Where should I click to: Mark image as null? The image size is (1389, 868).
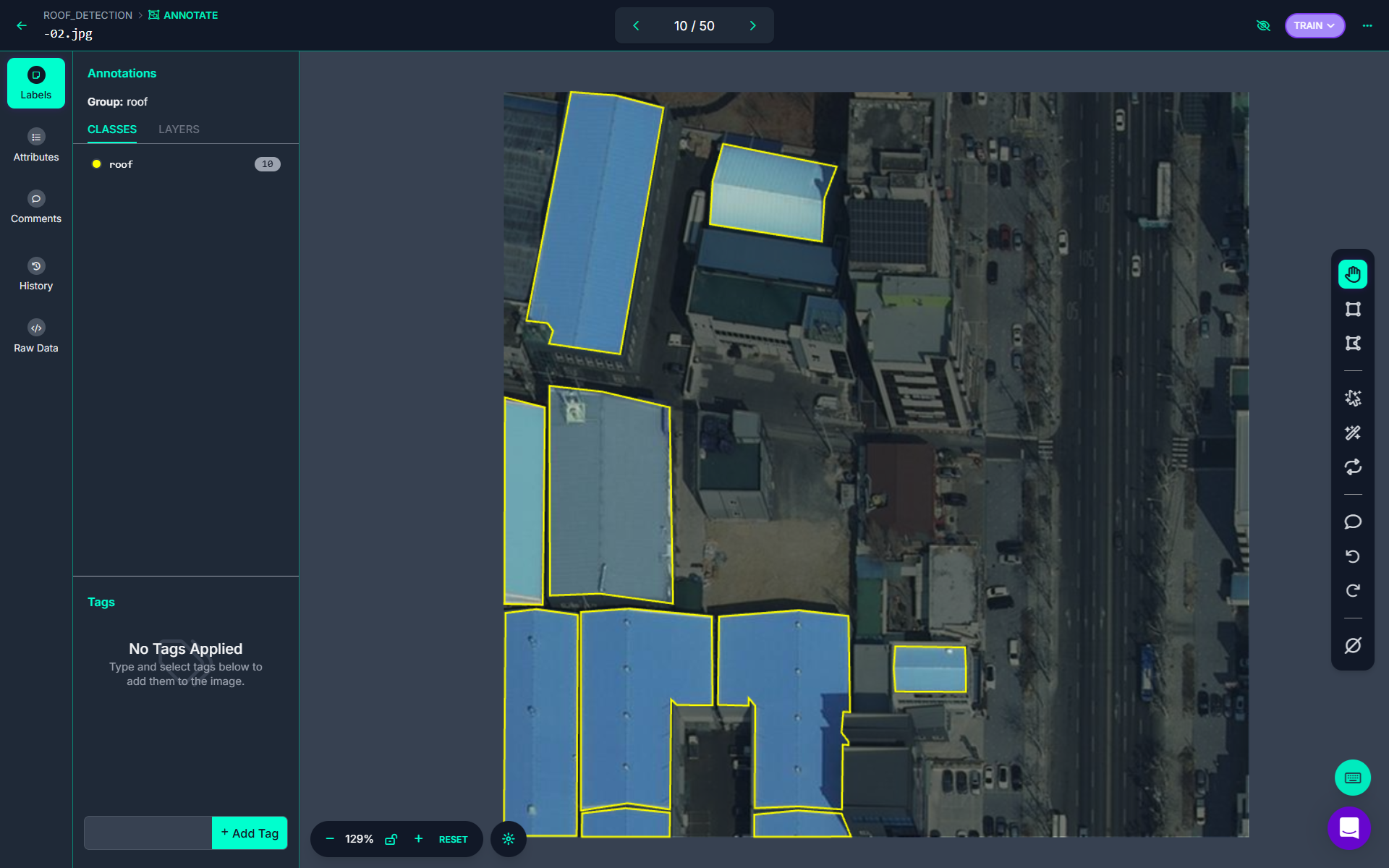1352,645
